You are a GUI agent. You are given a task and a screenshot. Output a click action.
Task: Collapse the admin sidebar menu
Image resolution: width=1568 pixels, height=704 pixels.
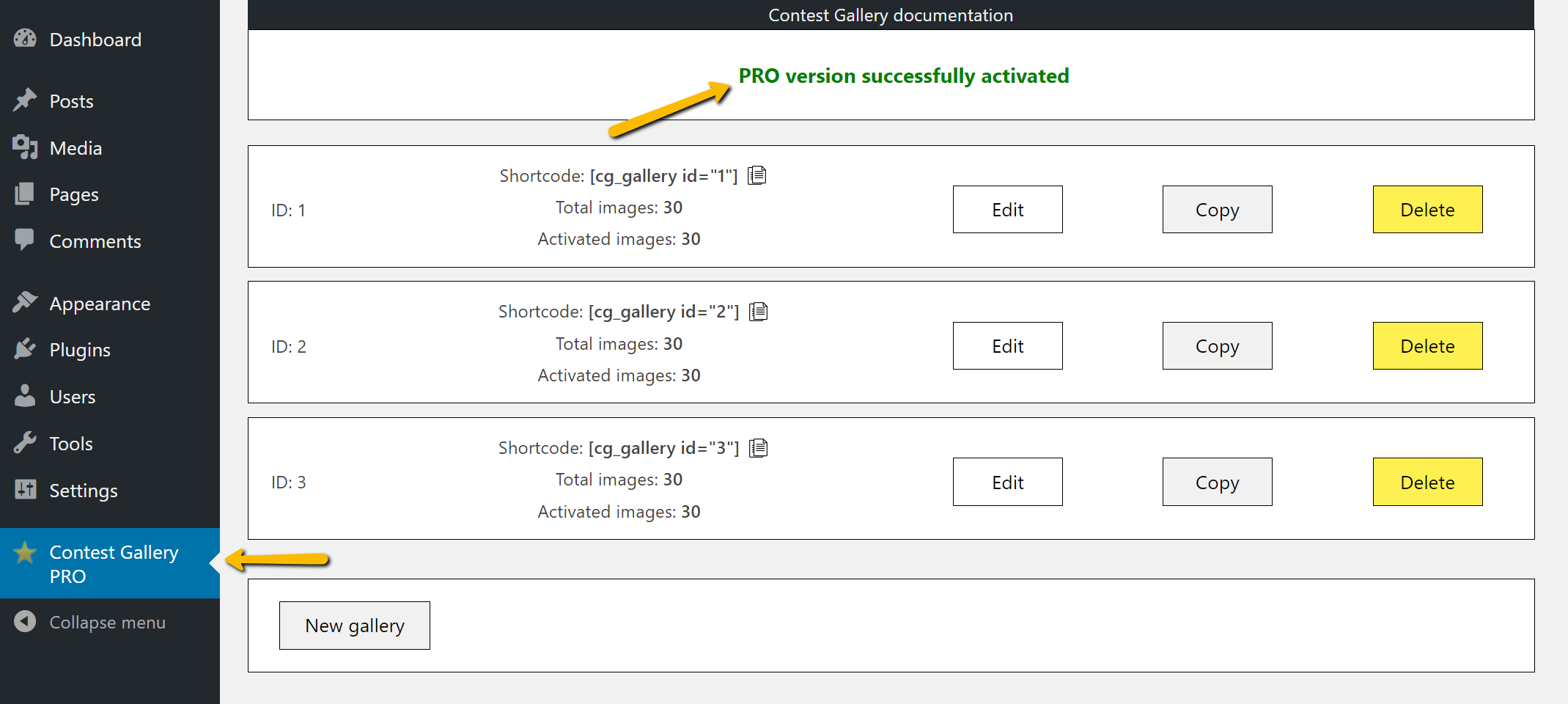tap(90, 622)
